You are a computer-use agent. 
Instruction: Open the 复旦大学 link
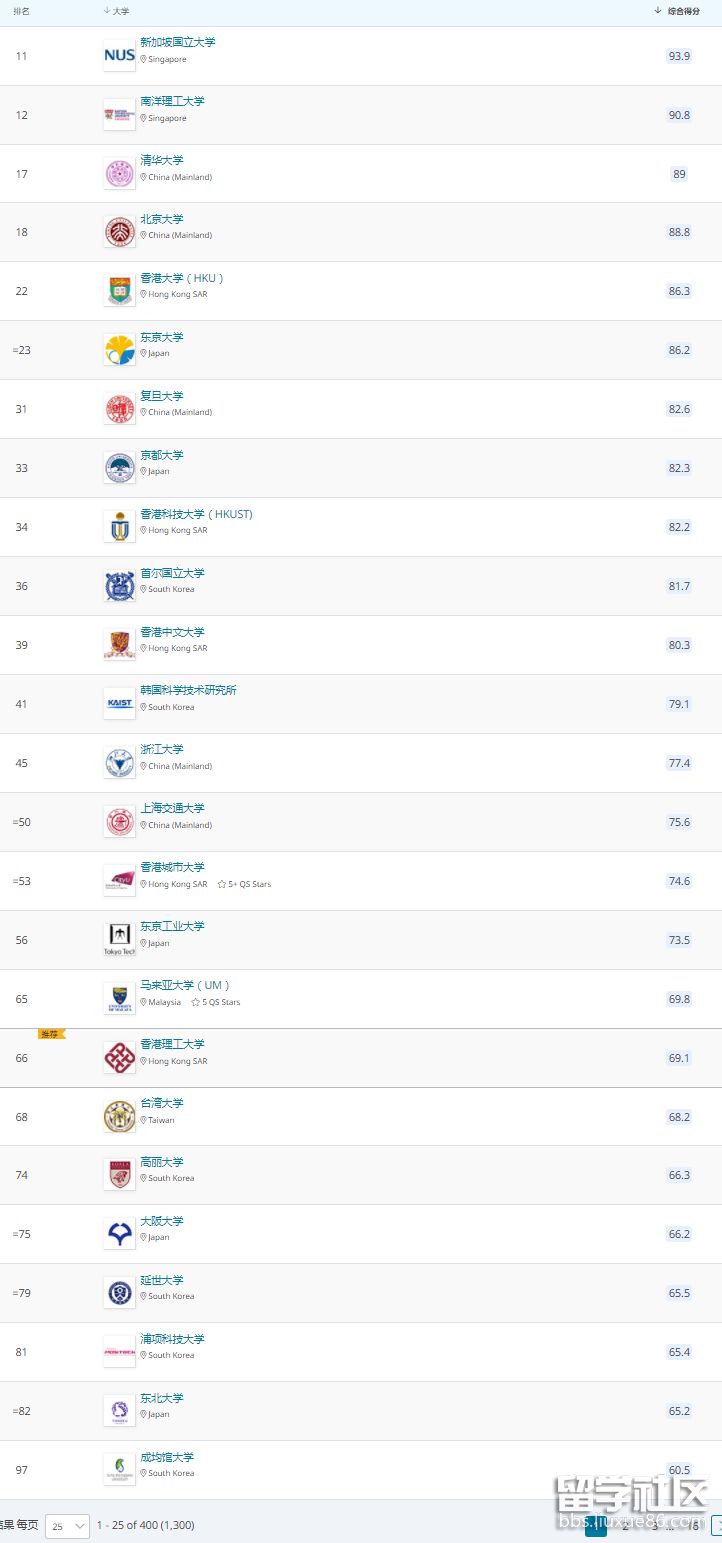161,396
